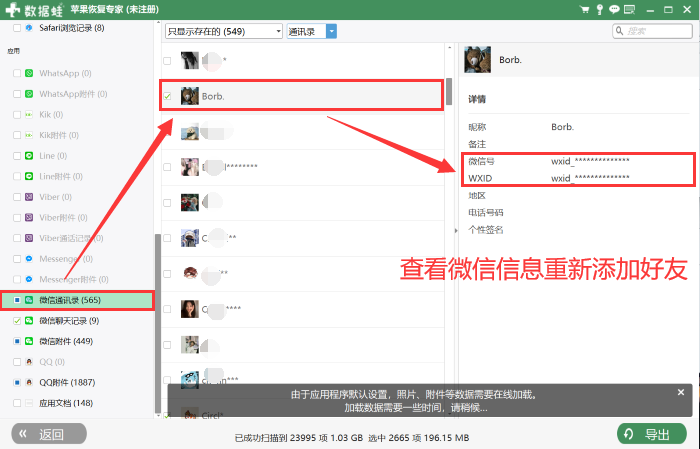Screen dimensions: 700x449
Task: Select Safari浏览记录 (8) in the sidebar
Action: pyautogui.click(x=71, y=28)
